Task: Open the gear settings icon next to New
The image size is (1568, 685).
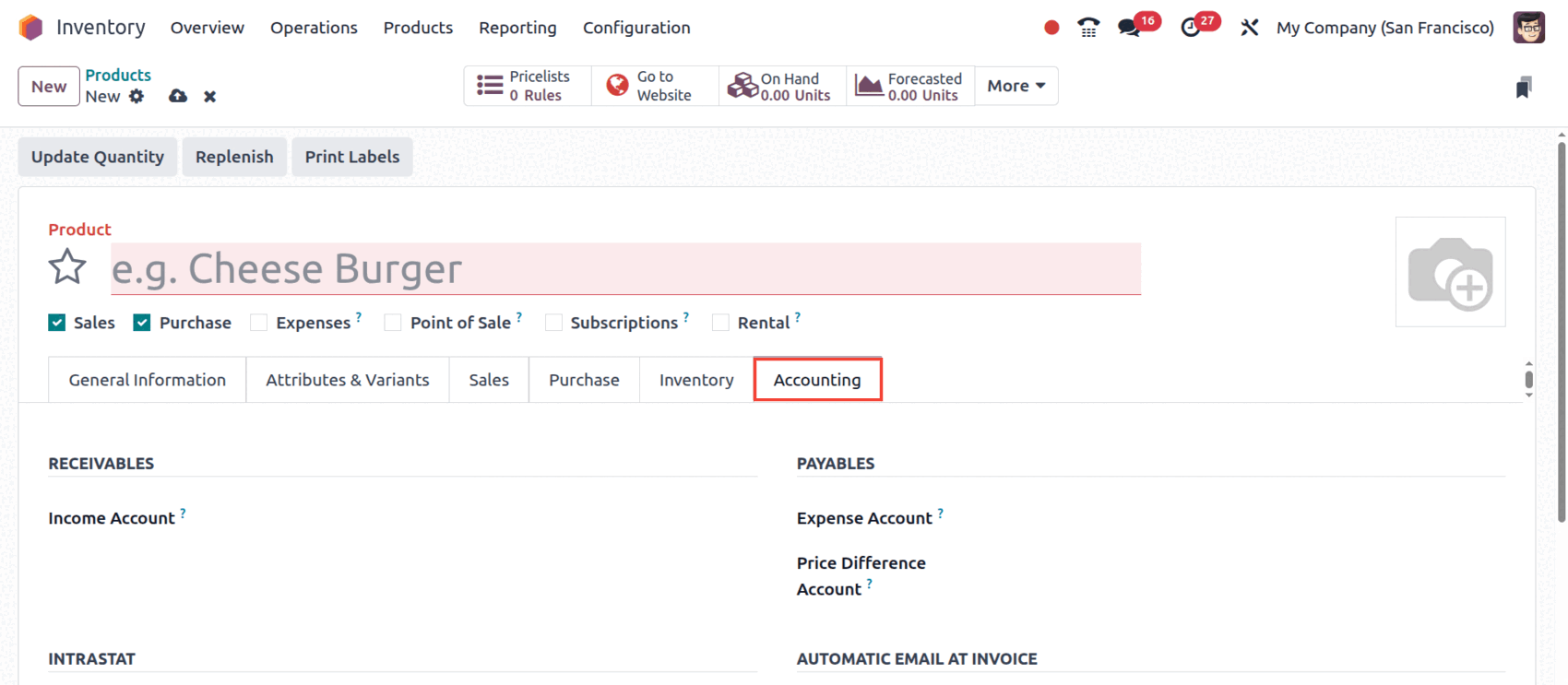Action: click(x=137, y=96)
